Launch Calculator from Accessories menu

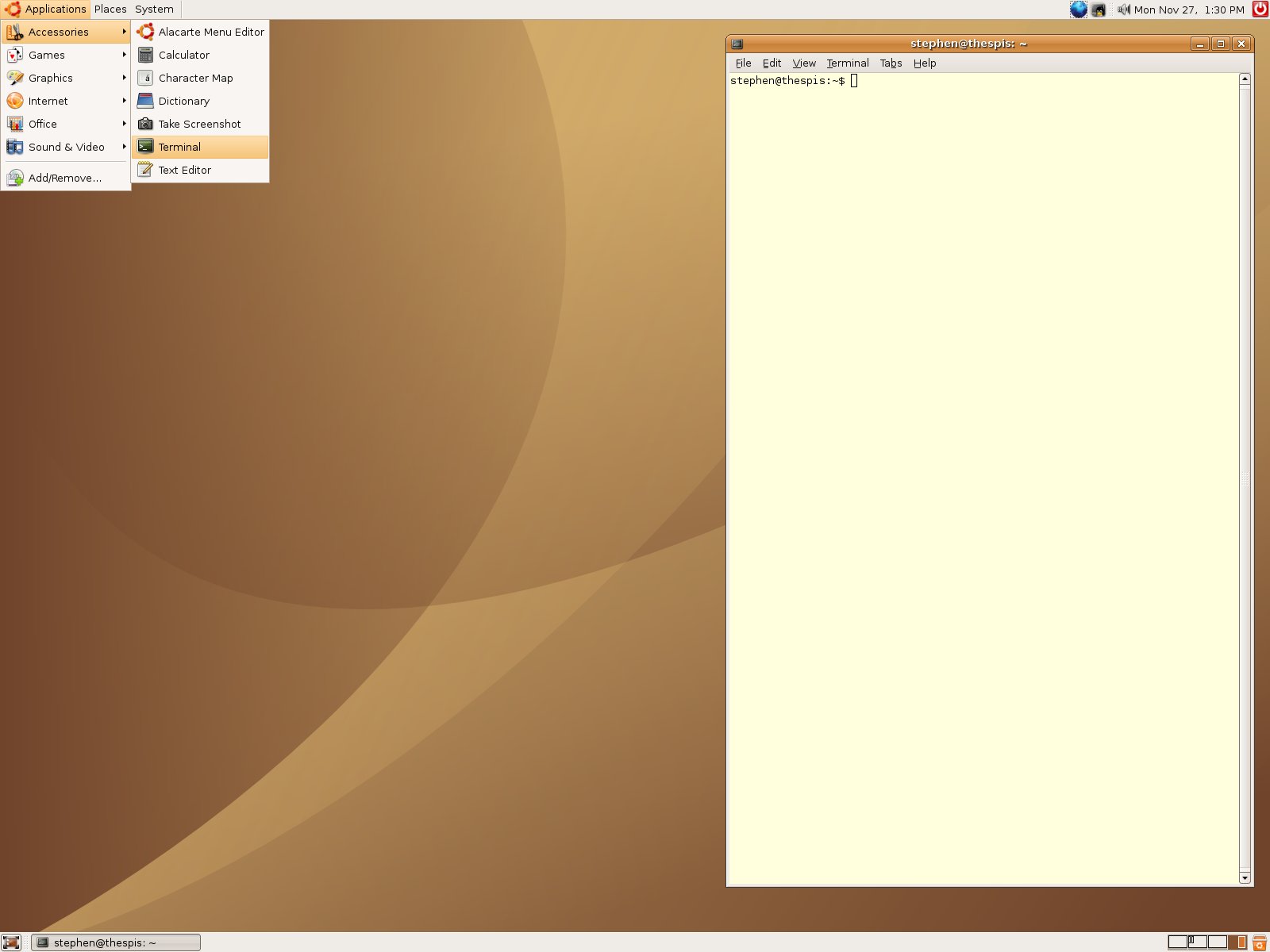[x=200, y=55]
